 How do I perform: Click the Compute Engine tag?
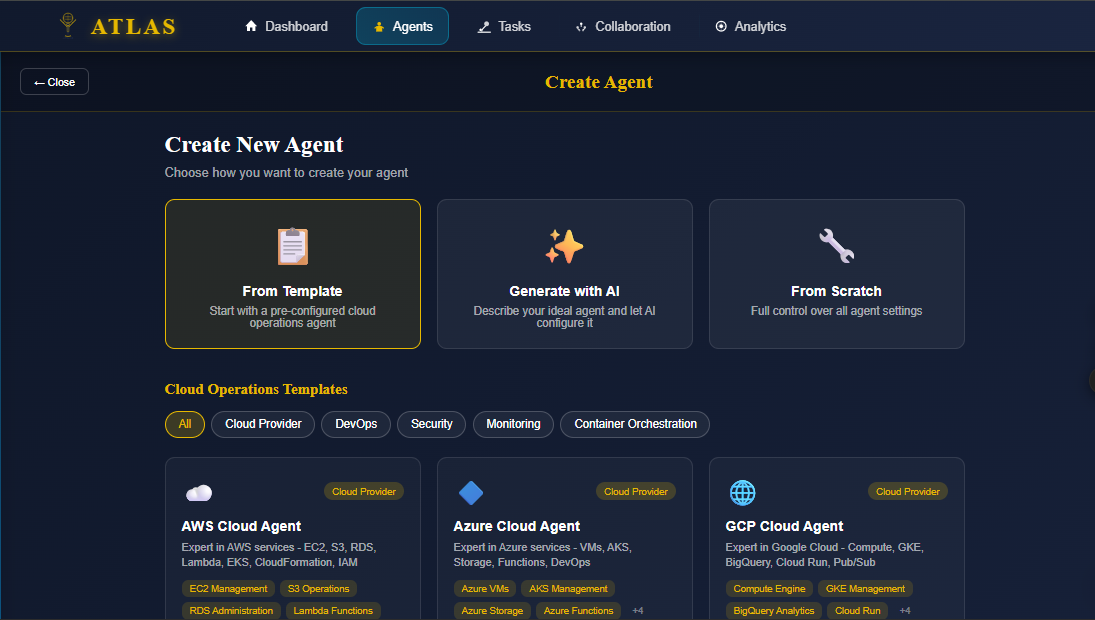pyautogui.click(x=769, y=589)
